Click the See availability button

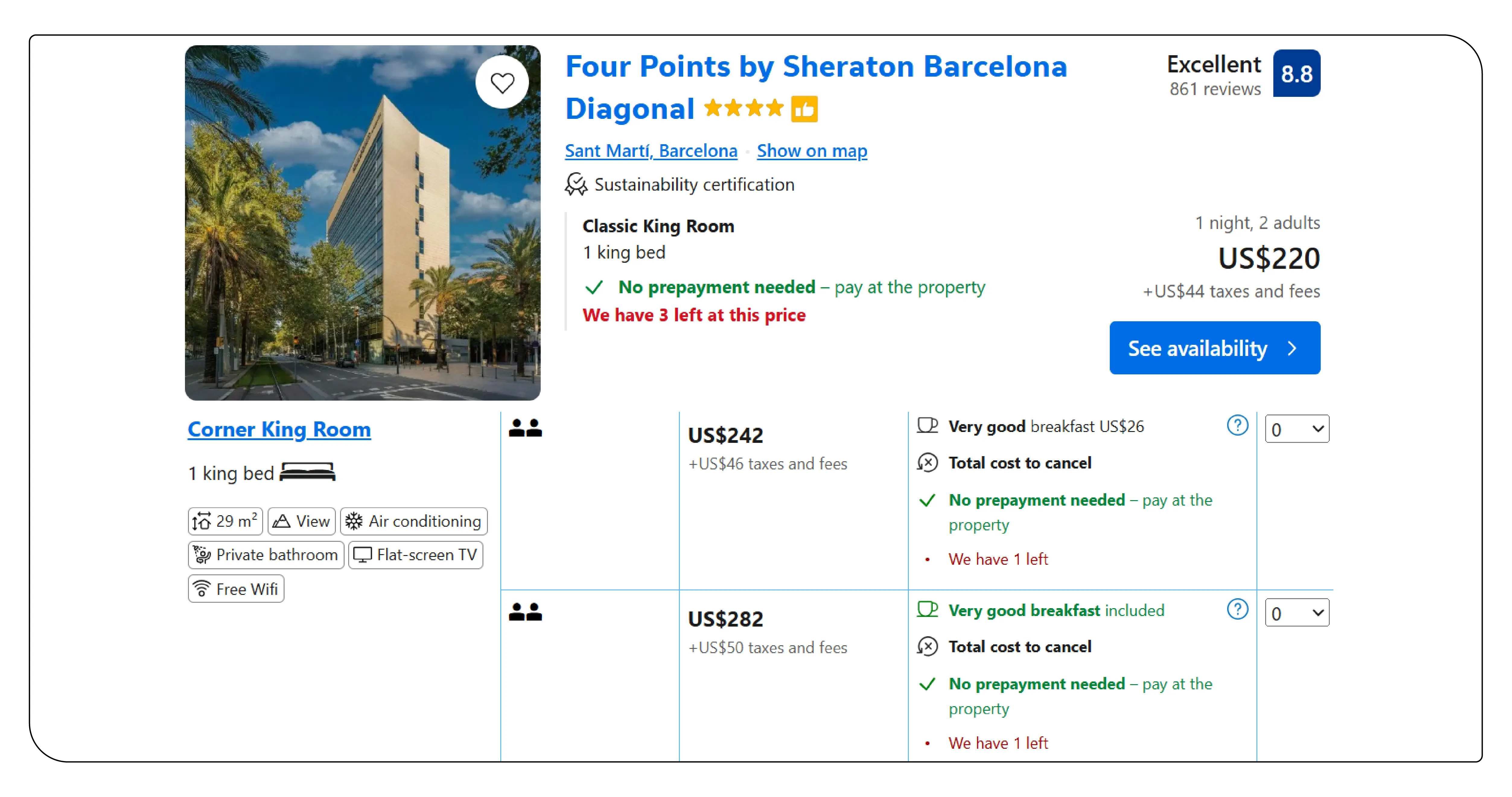coord(1214,348)
